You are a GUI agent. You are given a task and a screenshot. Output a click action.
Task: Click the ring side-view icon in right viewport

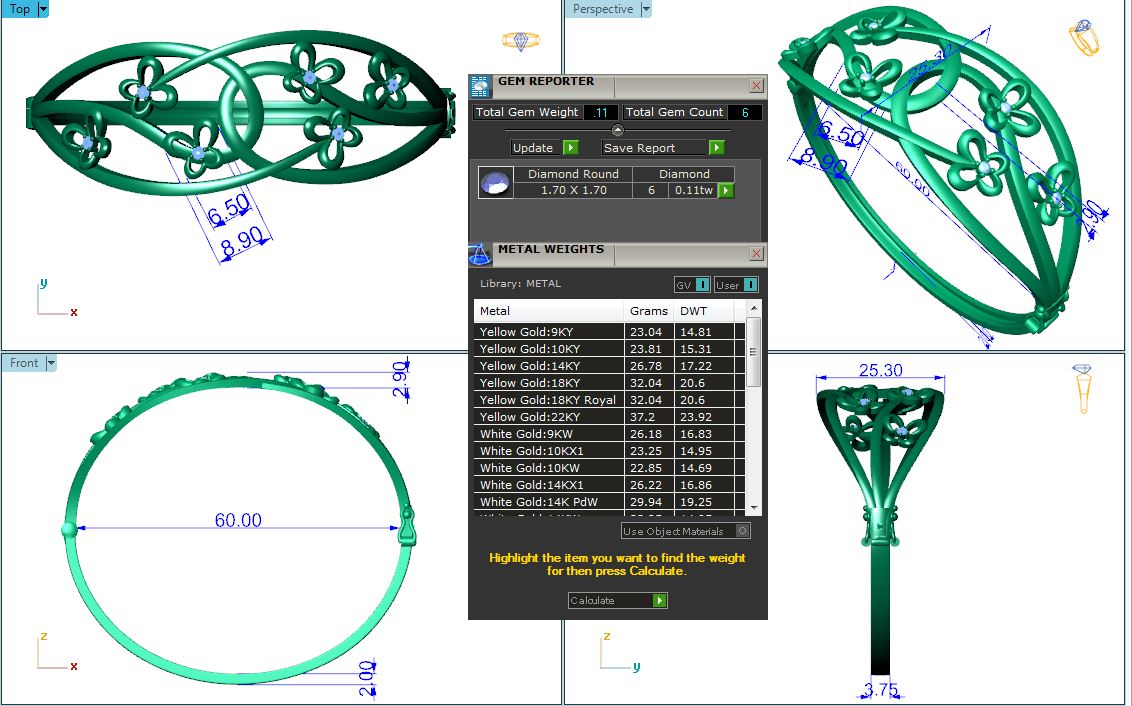pos(1084,388)
